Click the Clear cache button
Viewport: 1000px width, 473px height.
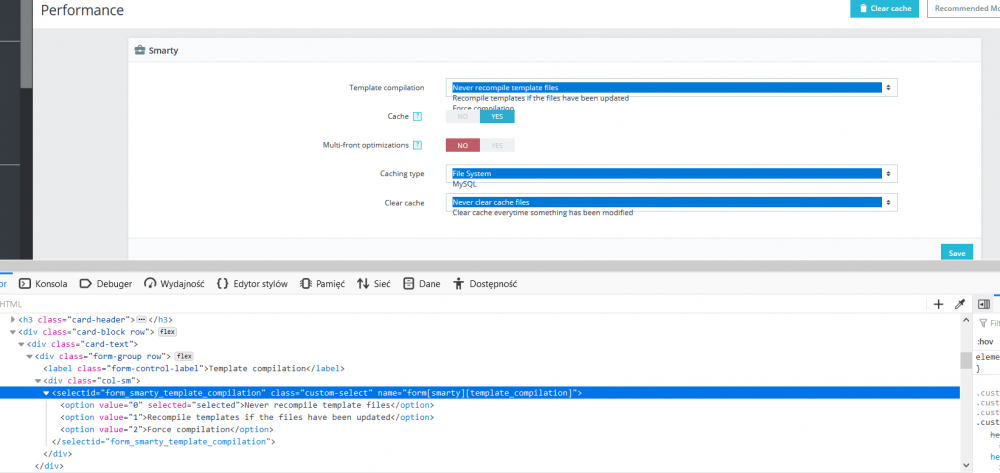884,9
